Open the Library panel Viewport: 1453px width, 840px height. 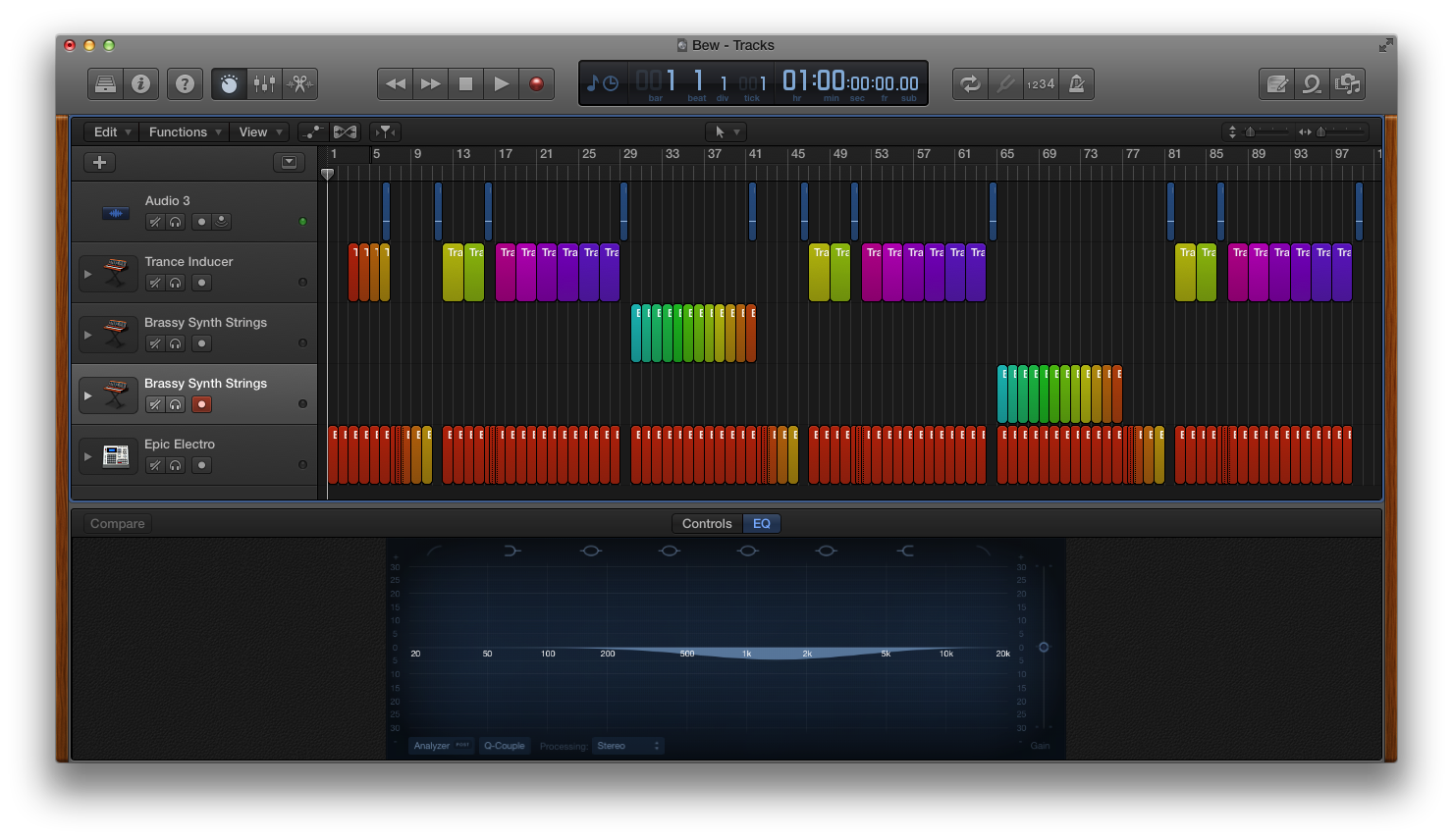point(105,84)
